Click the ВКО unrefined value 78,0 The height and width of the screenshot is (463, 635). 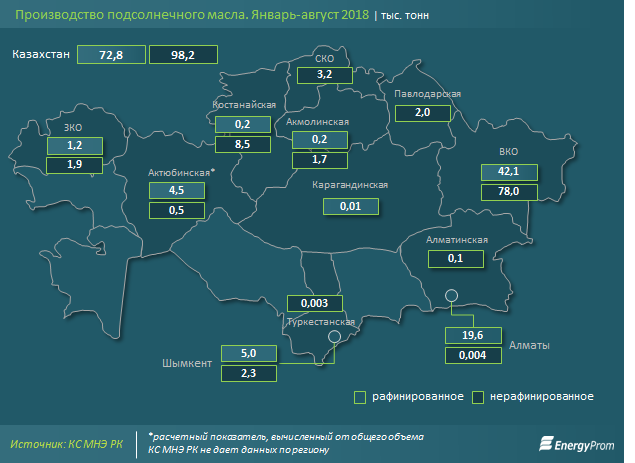click(x=507, y=191)
